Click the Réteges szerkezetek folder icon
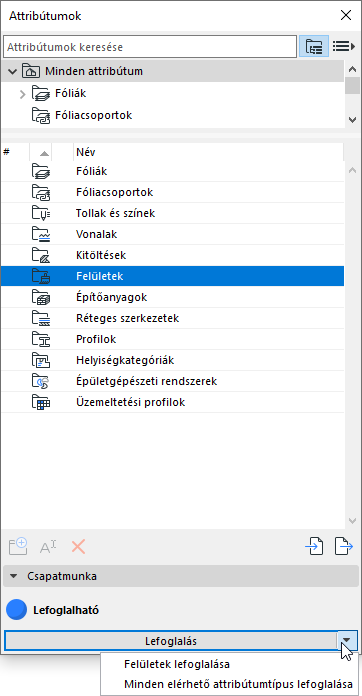 click(42, 318)
